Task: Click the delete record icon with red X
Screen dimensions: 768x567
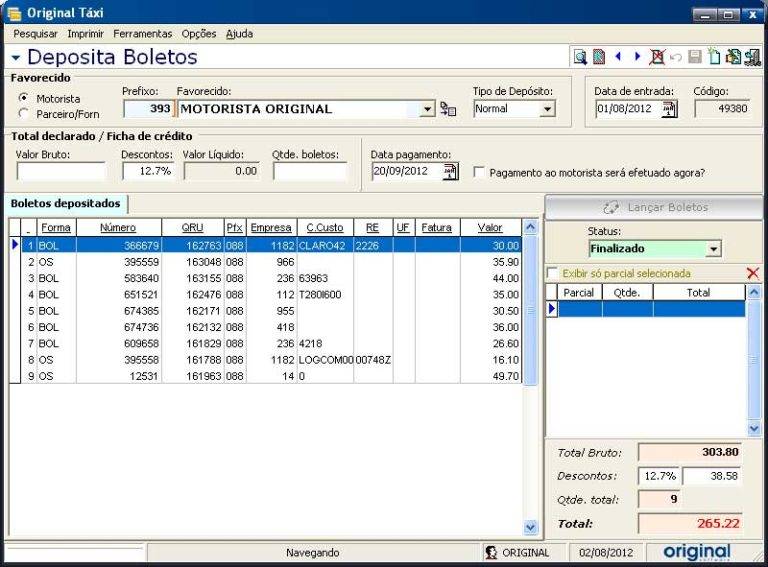Action: coord(656,58)
